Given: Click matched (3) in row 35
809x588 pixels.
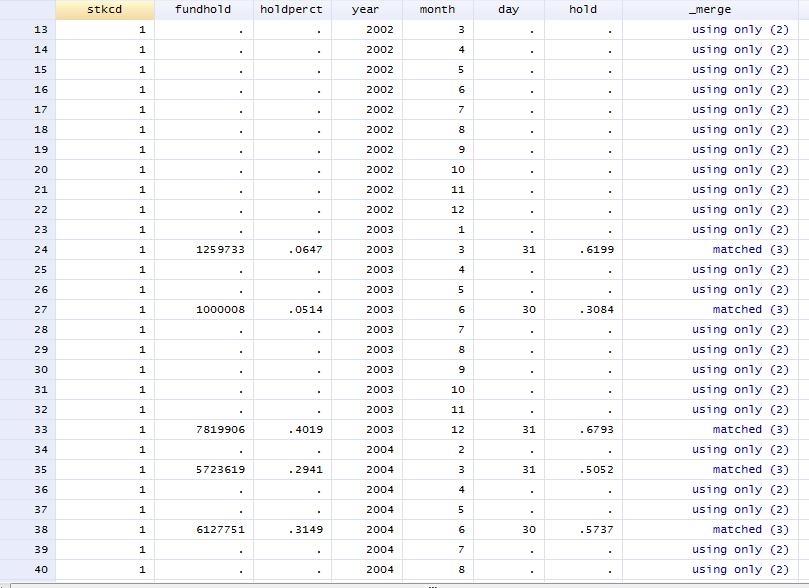Looking at the screenshot, I should pyautogui.click(x=751, y=470).
